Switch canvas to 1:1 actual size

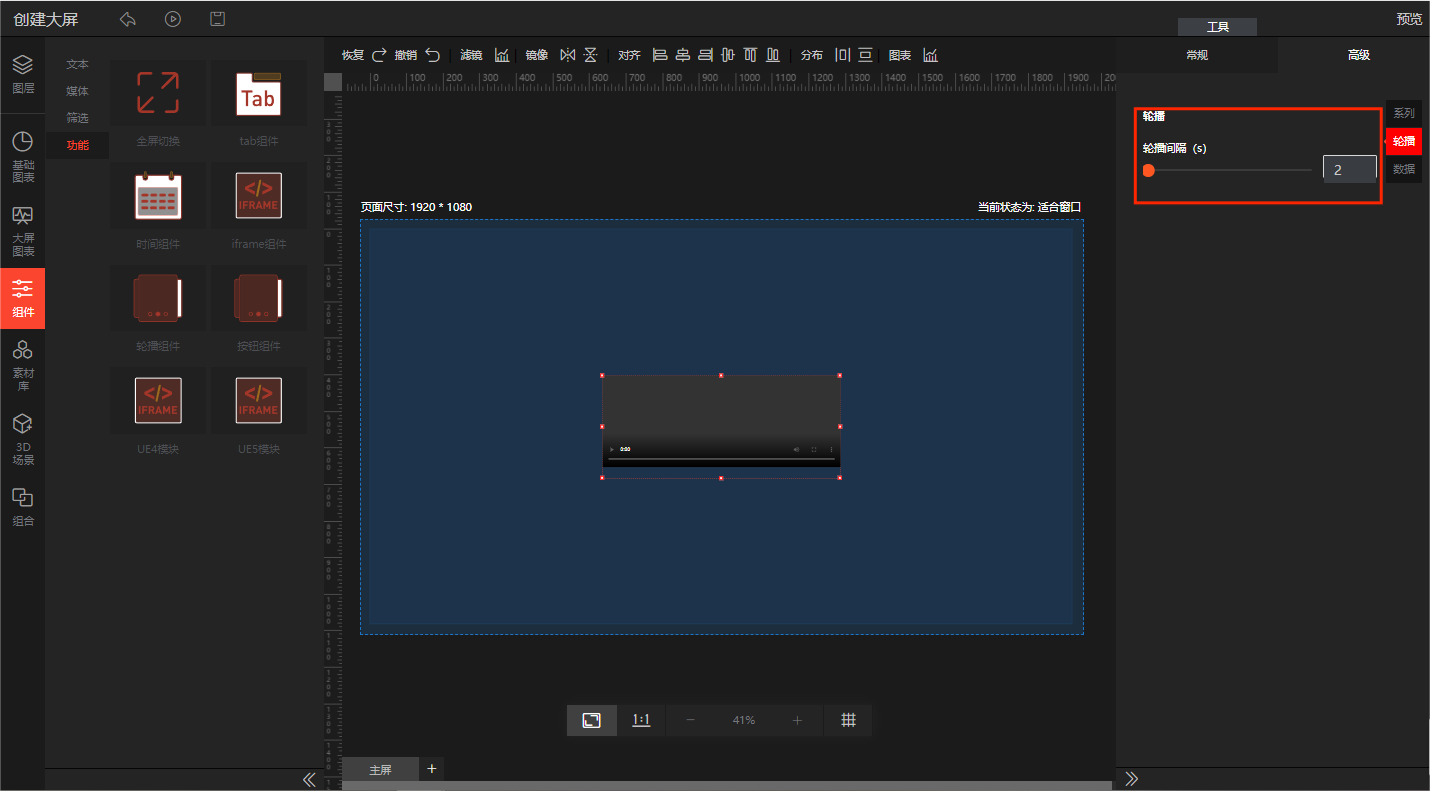click(x=641, y=720)
